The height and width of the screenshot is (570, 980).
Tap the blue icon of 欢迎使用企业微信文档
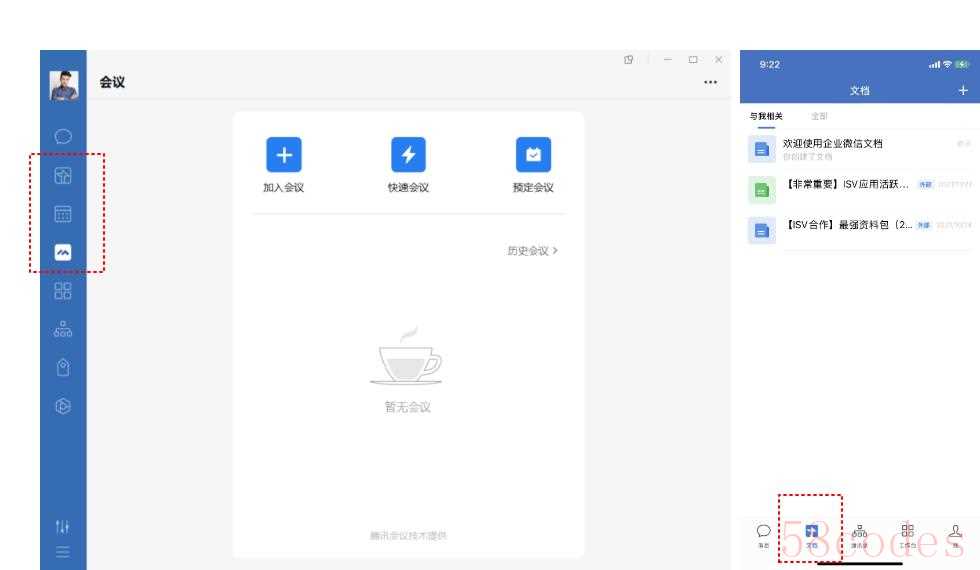click(x=762, y=149)
